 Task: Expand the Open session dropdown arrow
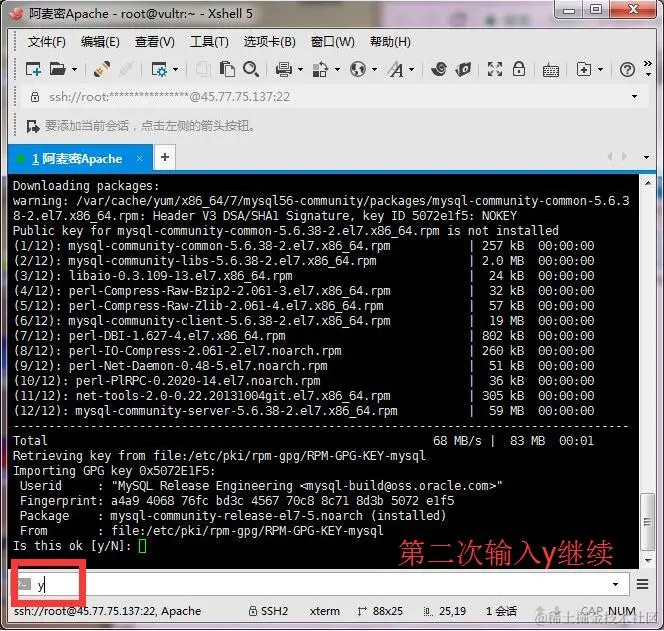pyautogui.click(x=75, y=69)
